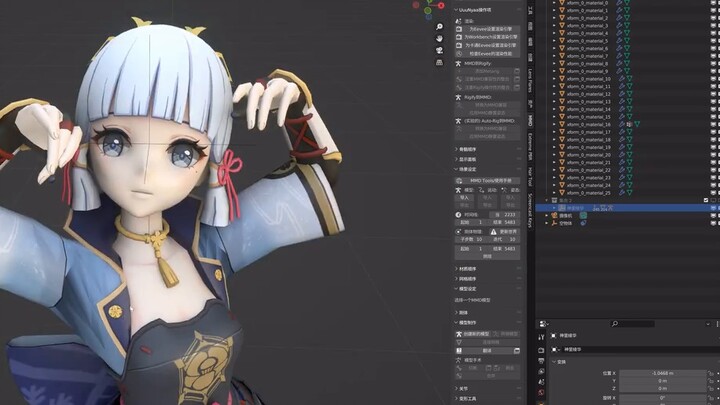Viewport: 720px width, 405px height.
Task: Toggle viewport visibility of the empty object row
Action: (x=713, y=223)
